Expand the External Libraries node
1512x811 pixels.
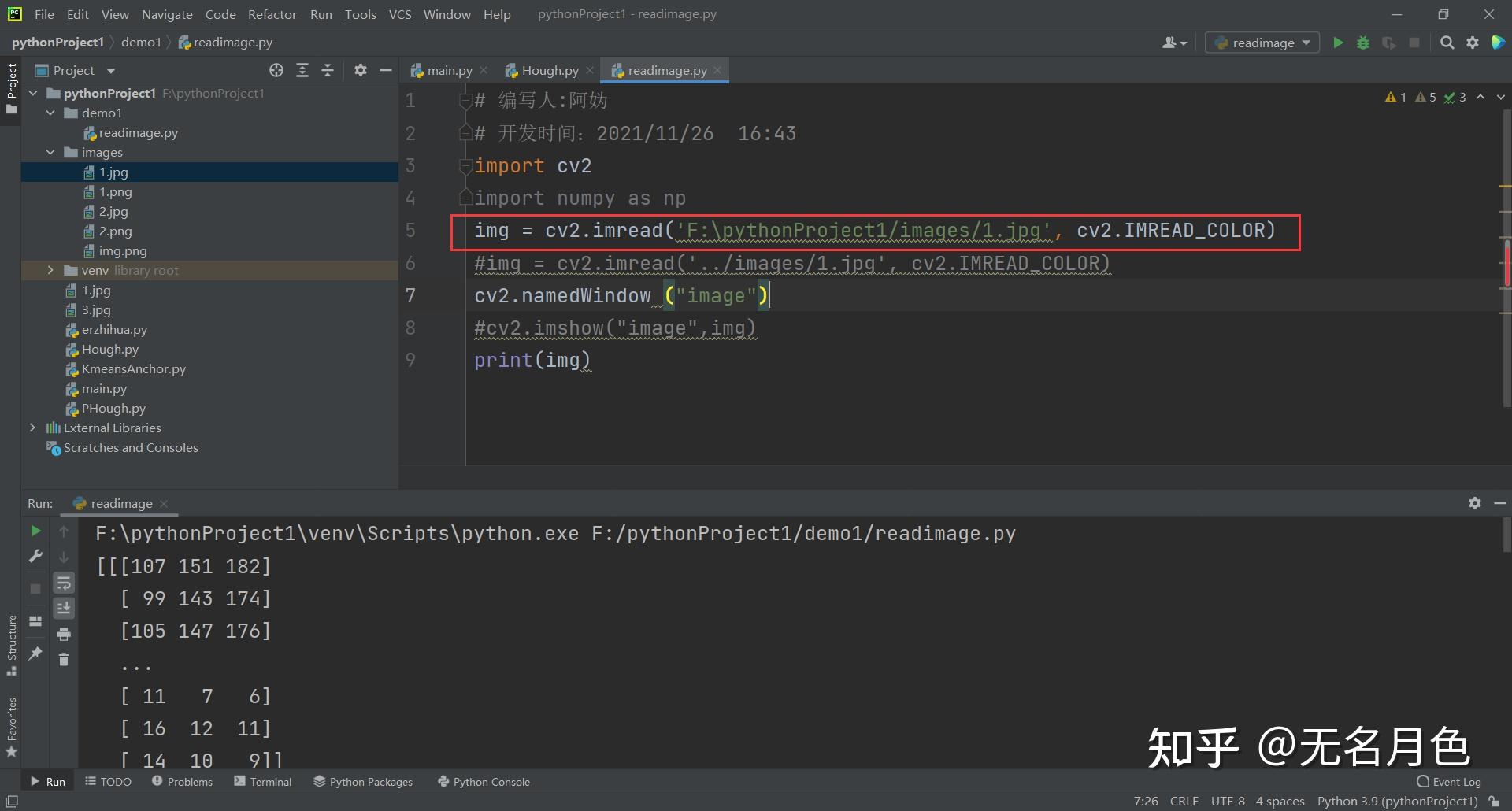click(32, 428)
